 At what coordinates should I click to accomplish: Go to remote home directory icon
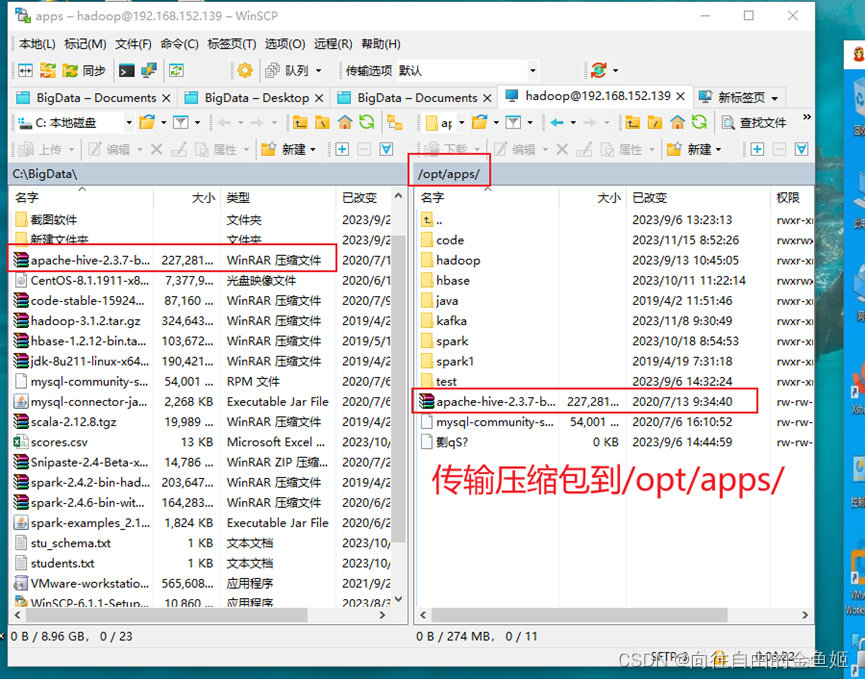pyautogui.click(x=677, y=122)
